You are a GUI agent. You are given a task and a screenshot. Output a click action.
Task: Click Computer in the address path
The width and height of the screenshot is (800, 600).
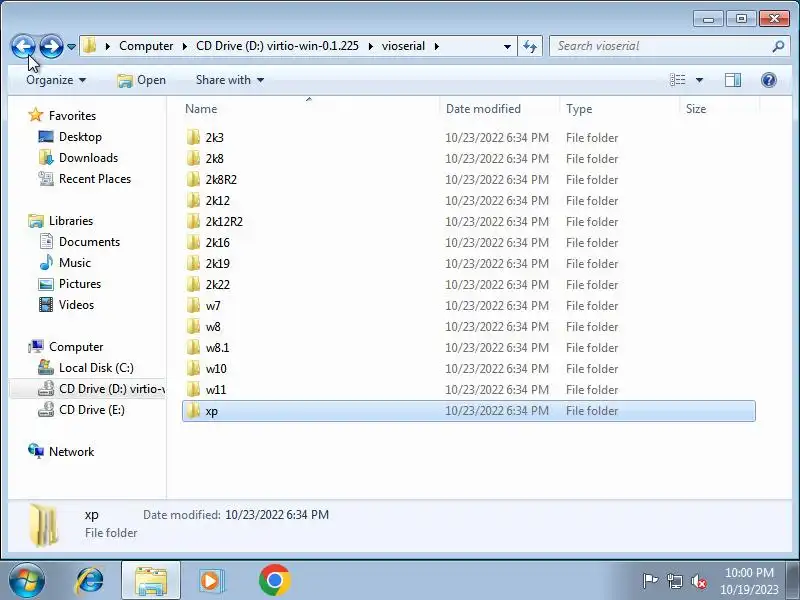tap(146, 46)
